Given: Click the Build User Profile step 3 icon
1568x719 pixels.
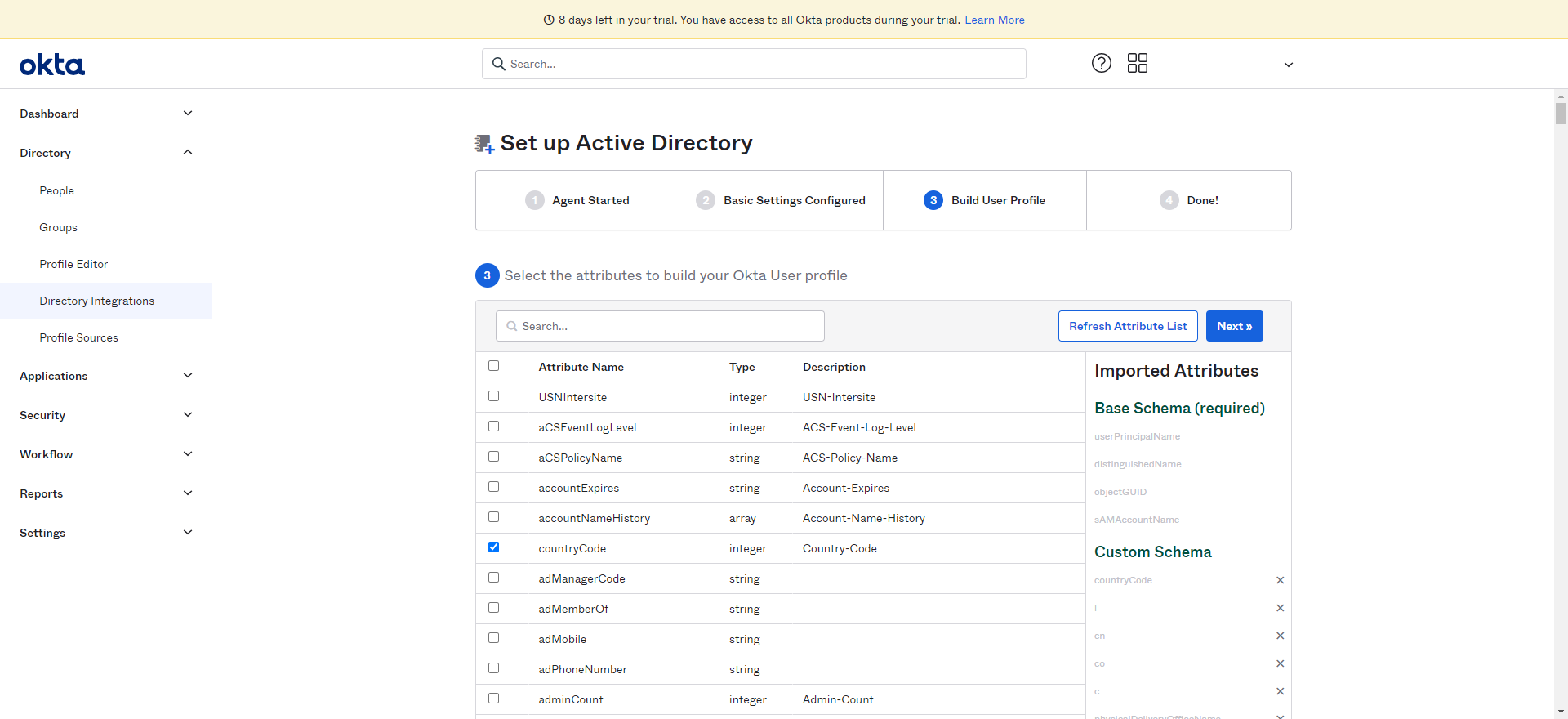Looking at the screenshot, I should (x=933, y=200).
